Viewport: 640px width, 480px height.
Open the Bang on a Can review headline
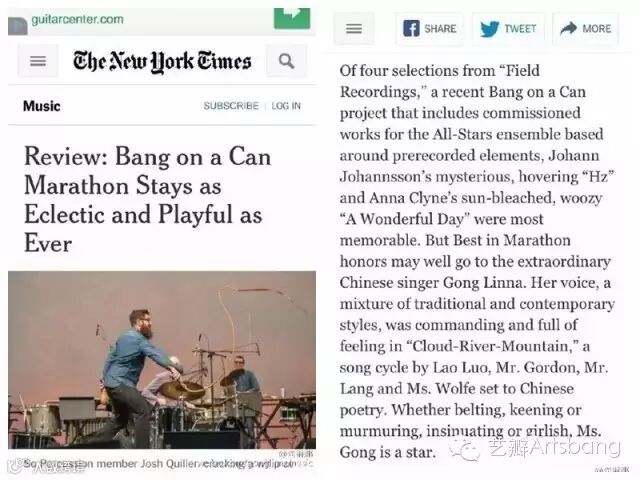(x=147, y=200)
